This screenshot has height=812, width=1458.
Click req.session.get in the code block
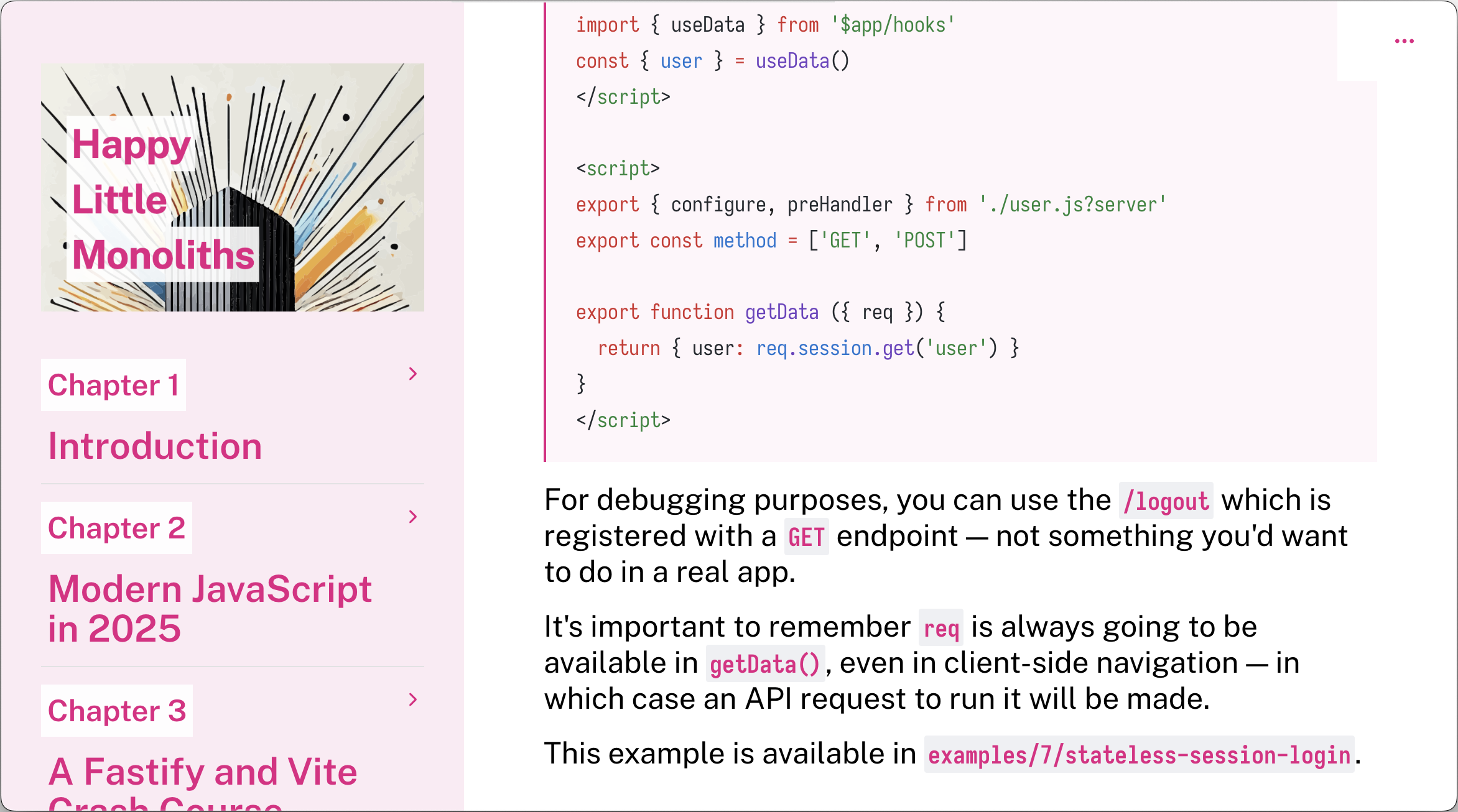835,348
